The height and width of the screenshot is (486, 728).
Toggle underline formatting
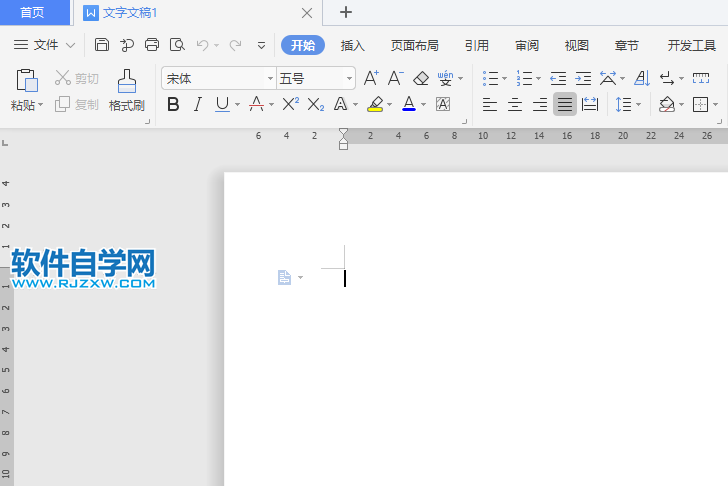click(222, 104)
